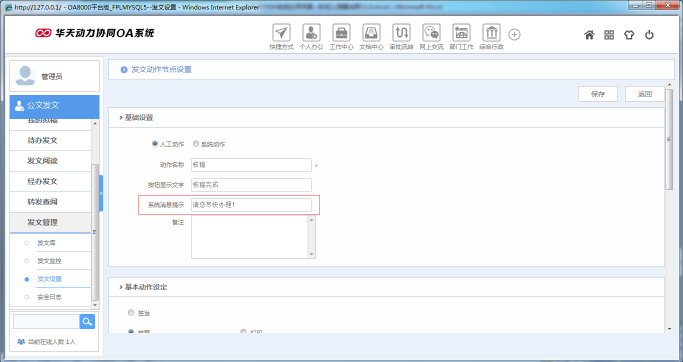Click the 保存 save button
Image resolution: width=683 pixels, height=362 pixels.
pyautogui.click(x=598, y=94)
